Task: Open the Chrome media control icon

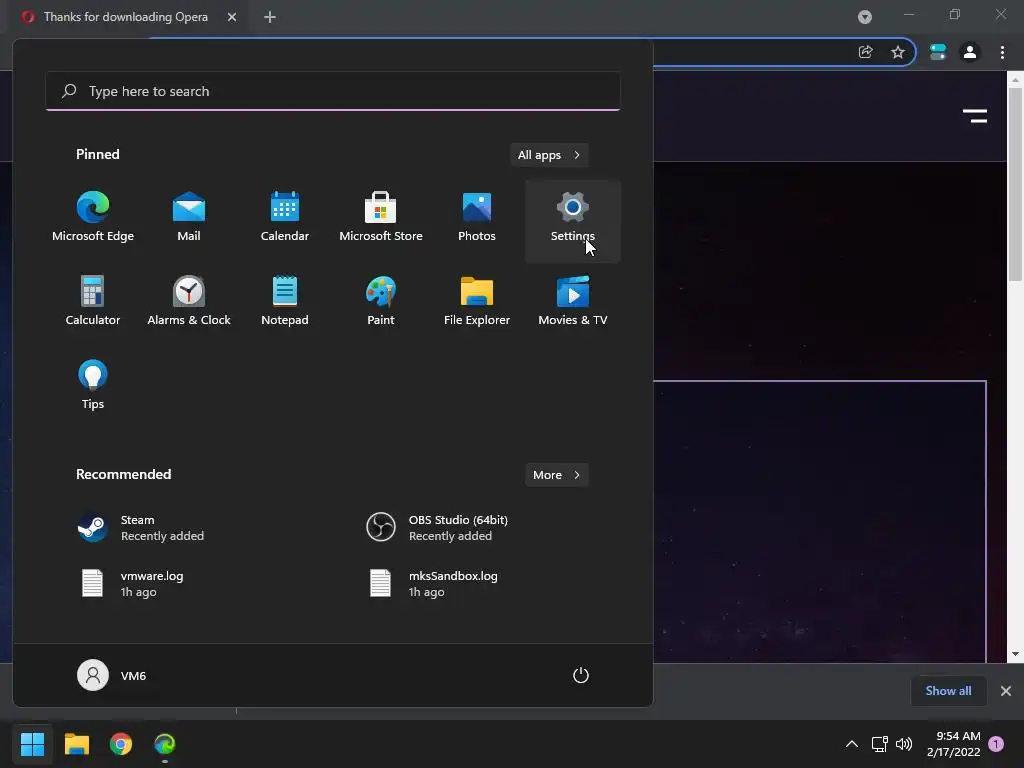Action: (938, 52)
